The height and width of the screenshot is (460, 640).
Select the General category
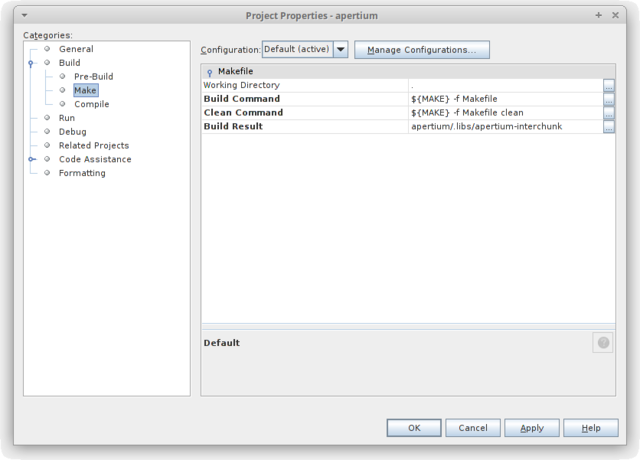tap(76, 49)
